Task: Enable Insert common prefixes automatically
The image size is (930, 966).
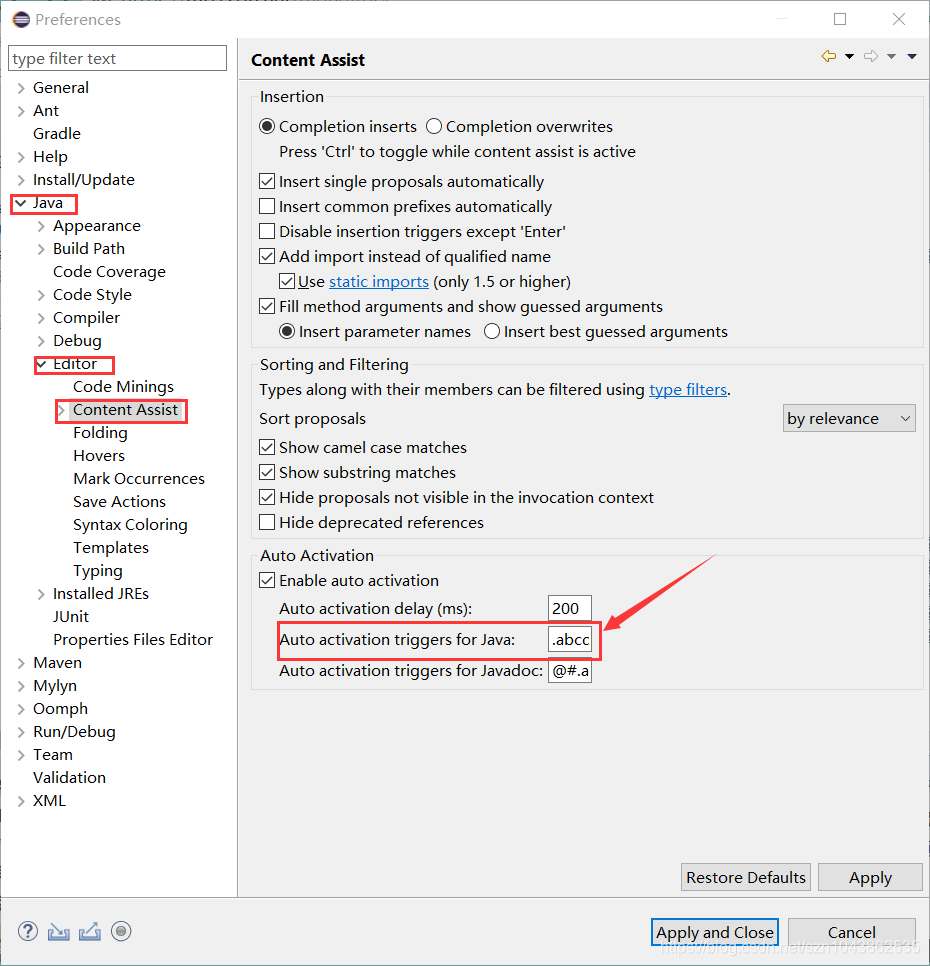Action: pos(267,206)
